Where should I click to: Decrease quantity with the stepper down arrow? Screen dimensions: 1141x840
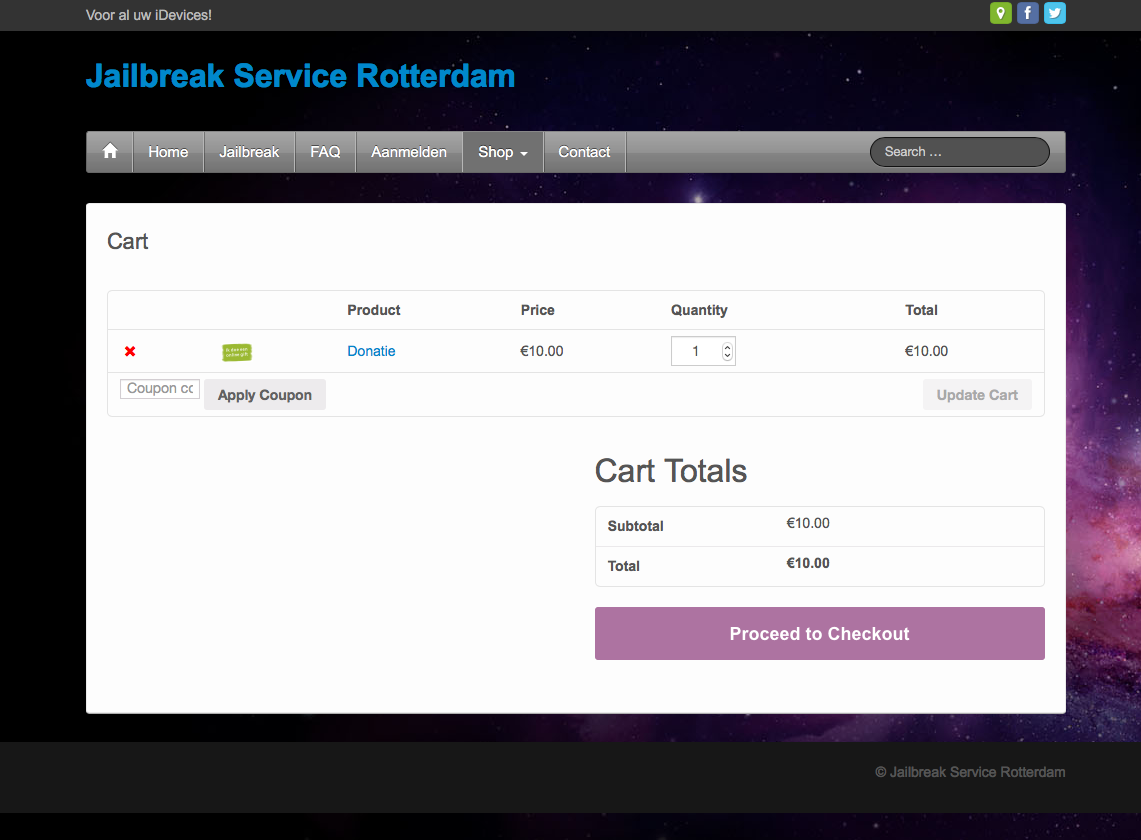[x=727, y=356]
